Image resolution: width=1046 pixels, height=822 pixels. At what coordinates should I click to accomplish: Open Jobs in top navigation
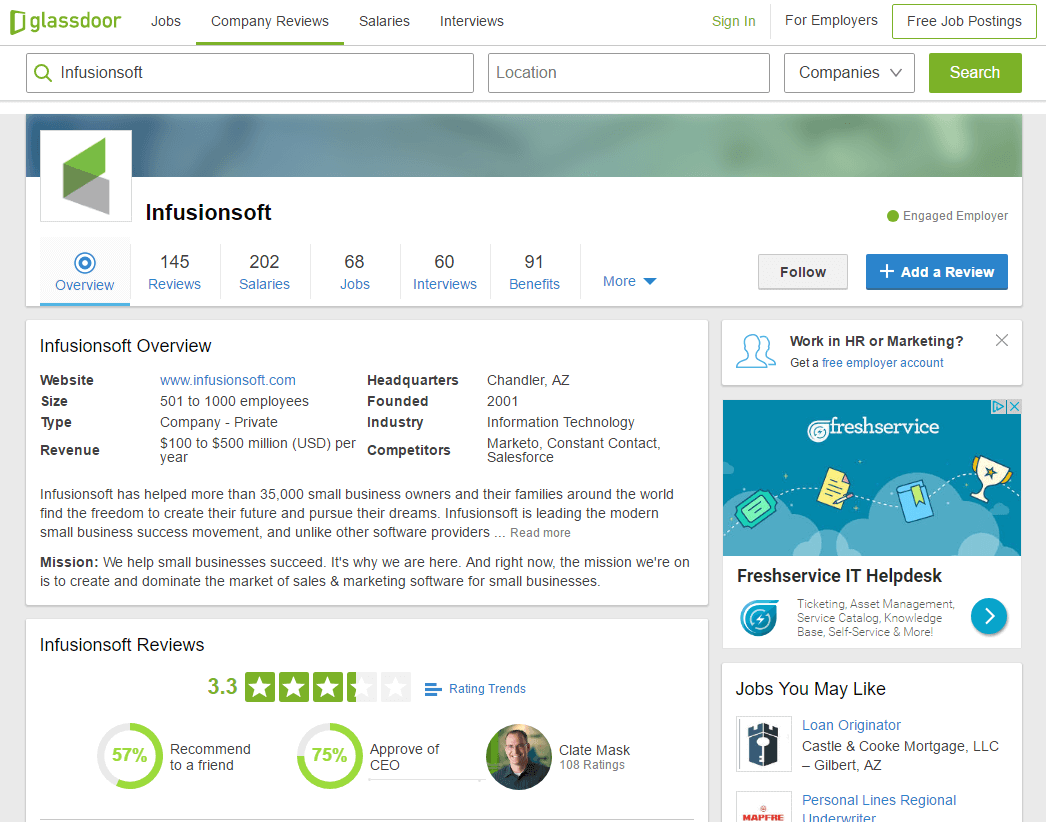[x=165, y=21]
